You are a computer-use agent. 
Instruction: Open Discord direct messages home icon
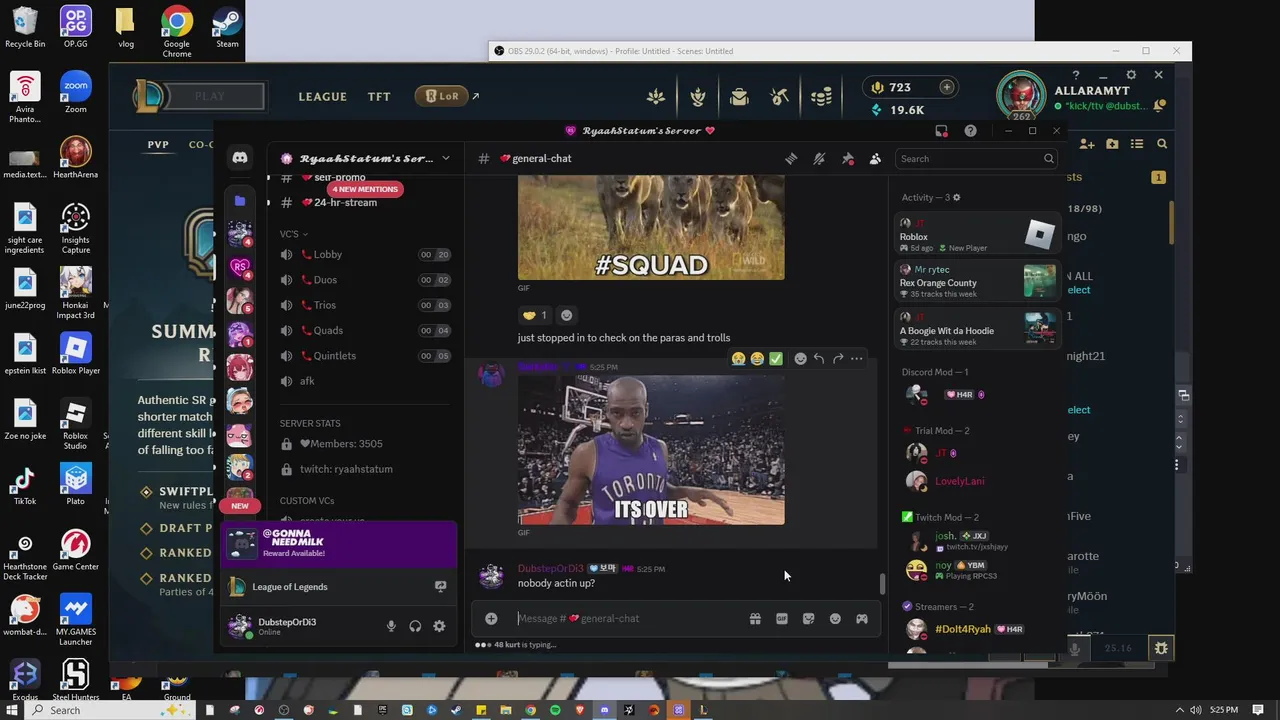(240, 158)
